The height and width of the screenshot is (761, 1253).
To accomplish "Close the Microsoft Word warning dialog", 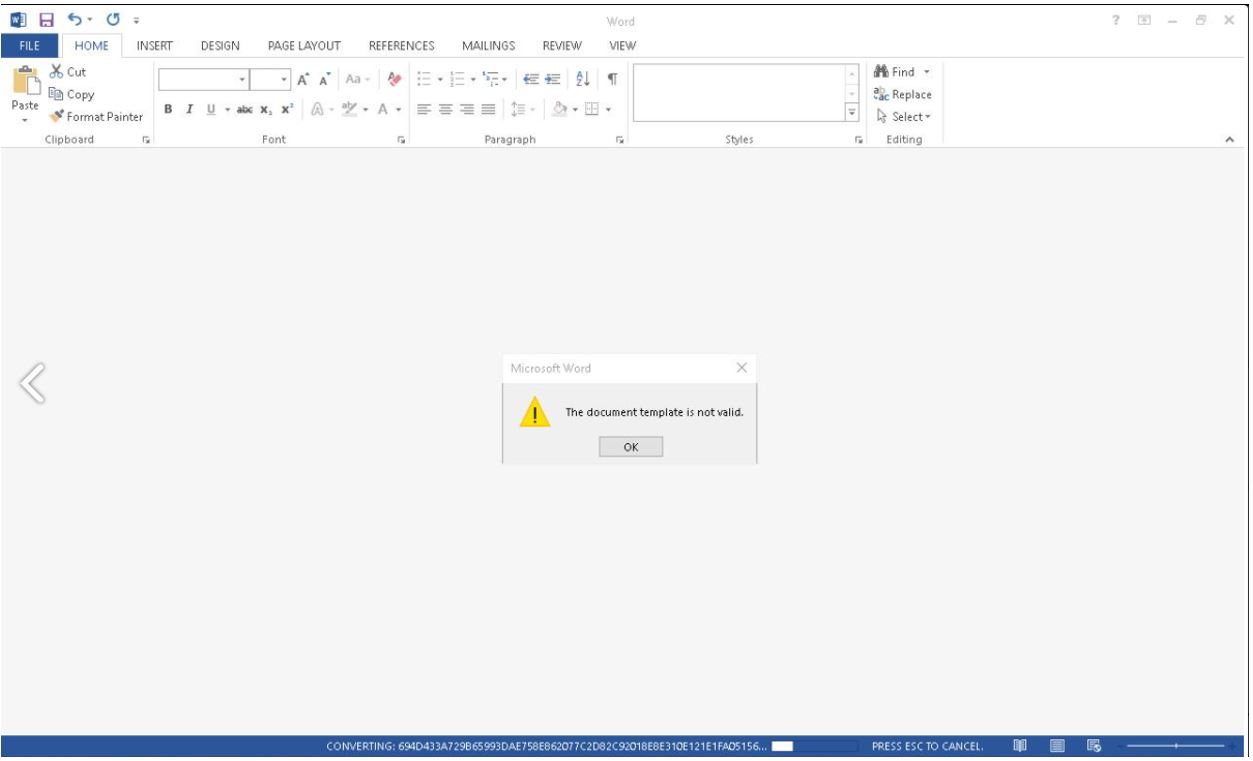I will tap(741, 368).
